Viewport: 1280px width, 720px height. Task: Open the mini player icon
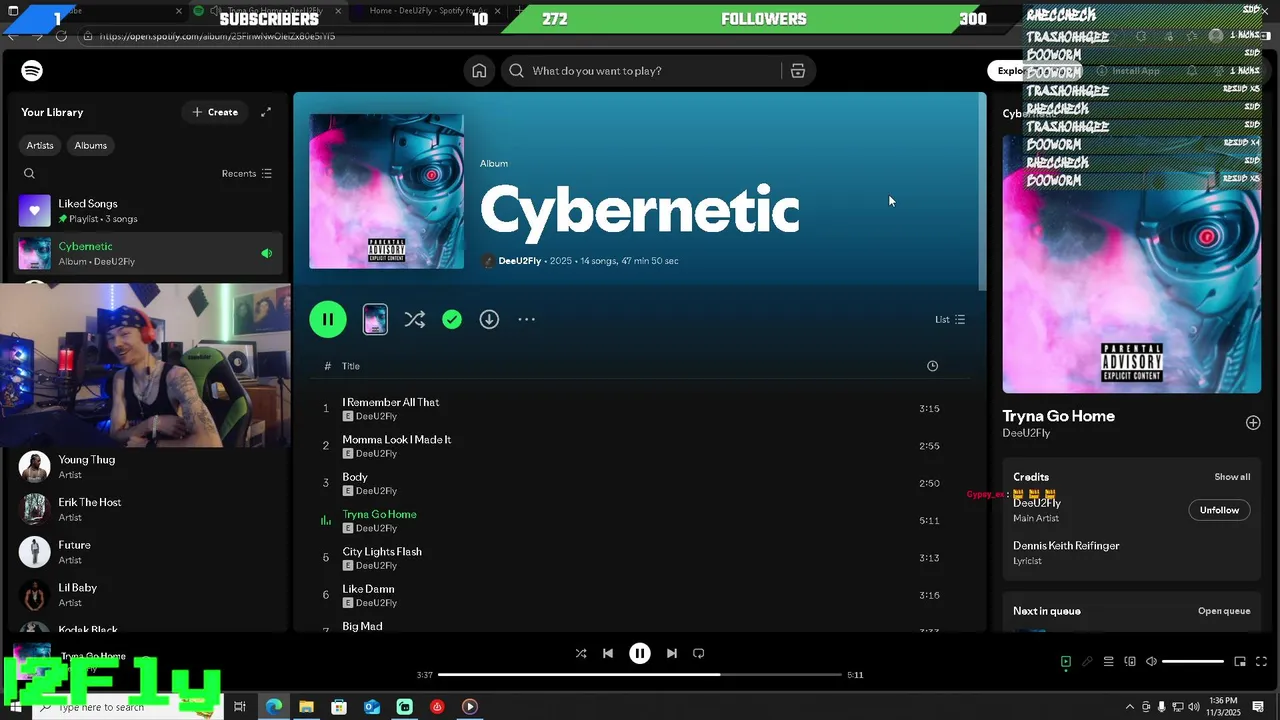click(x=1240, y=661)
